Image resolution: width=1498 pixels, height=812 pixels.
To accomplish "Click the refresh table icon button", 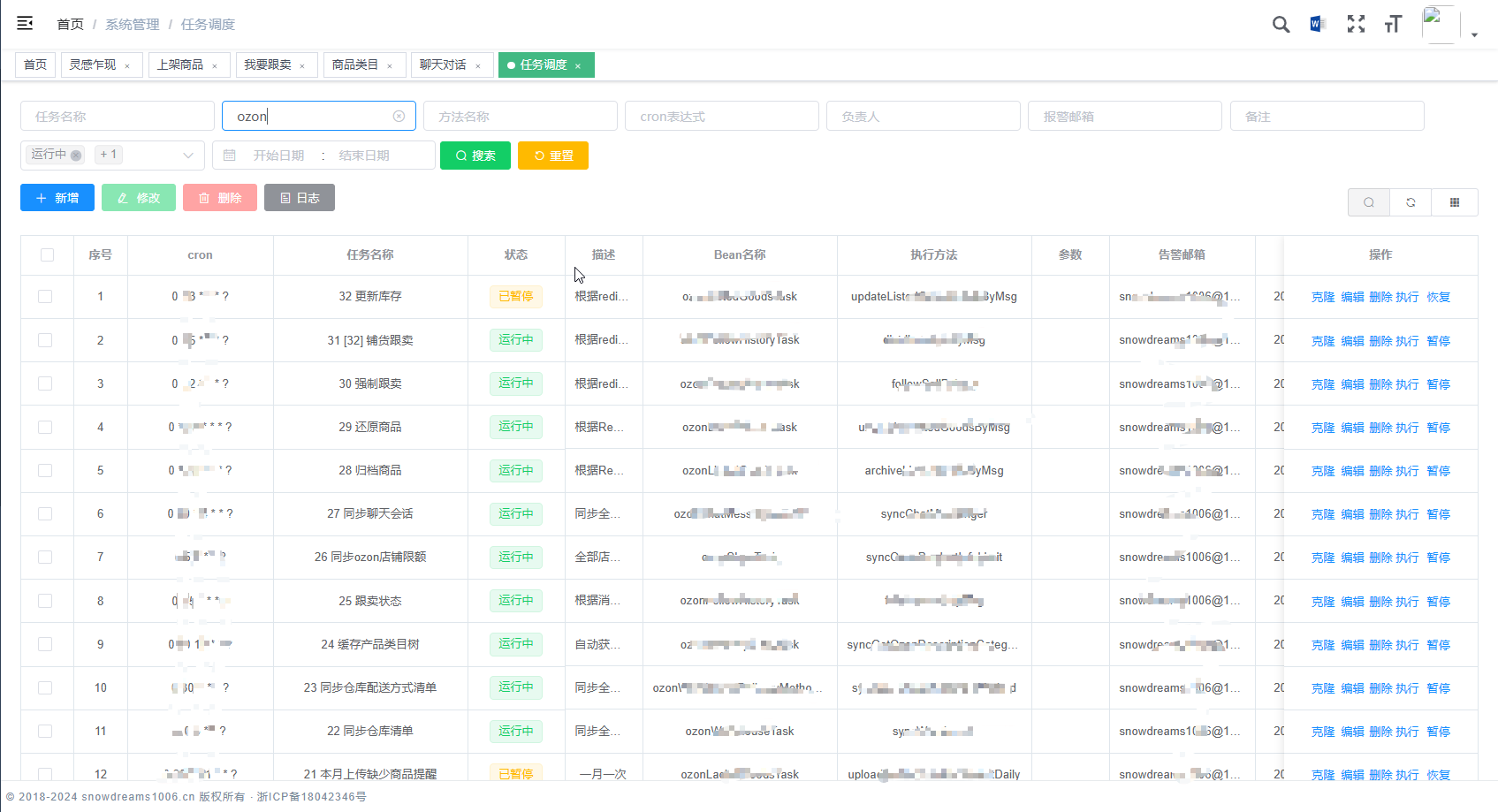I will coord(1411,202).
